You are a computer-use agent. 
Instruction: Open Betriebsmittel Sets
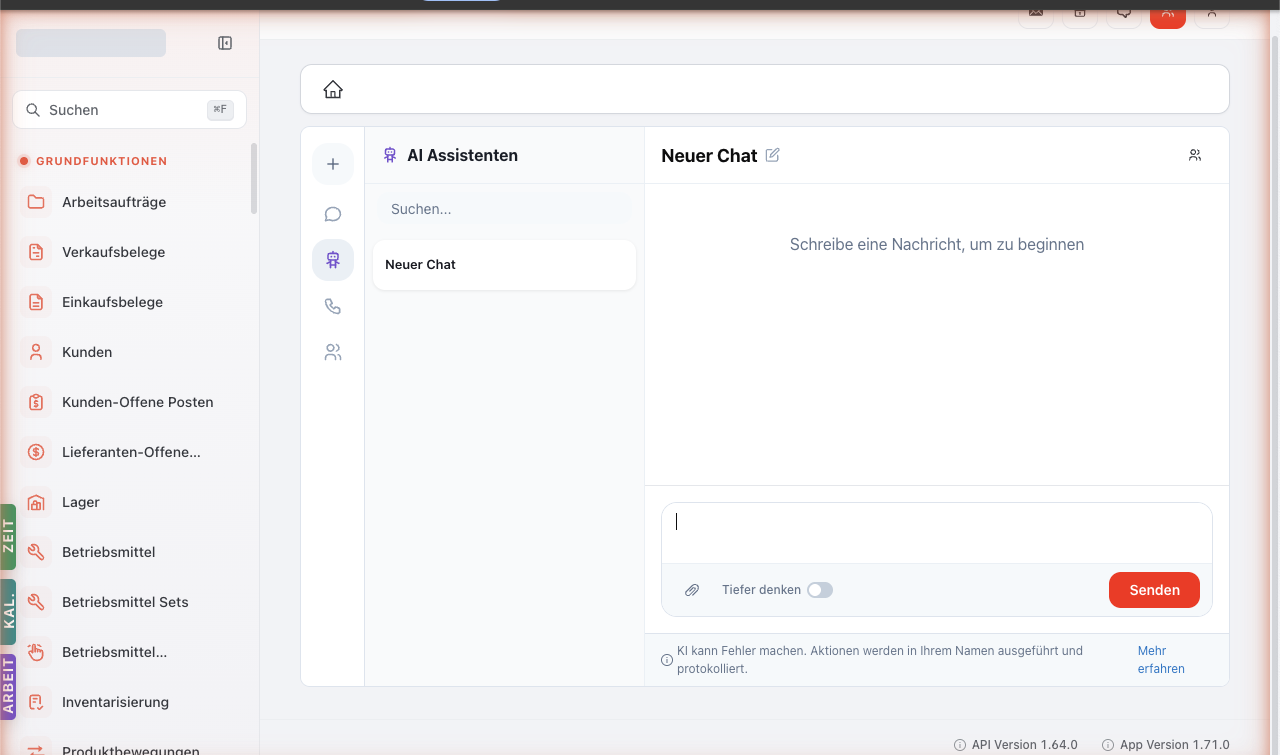pos(125,602)
